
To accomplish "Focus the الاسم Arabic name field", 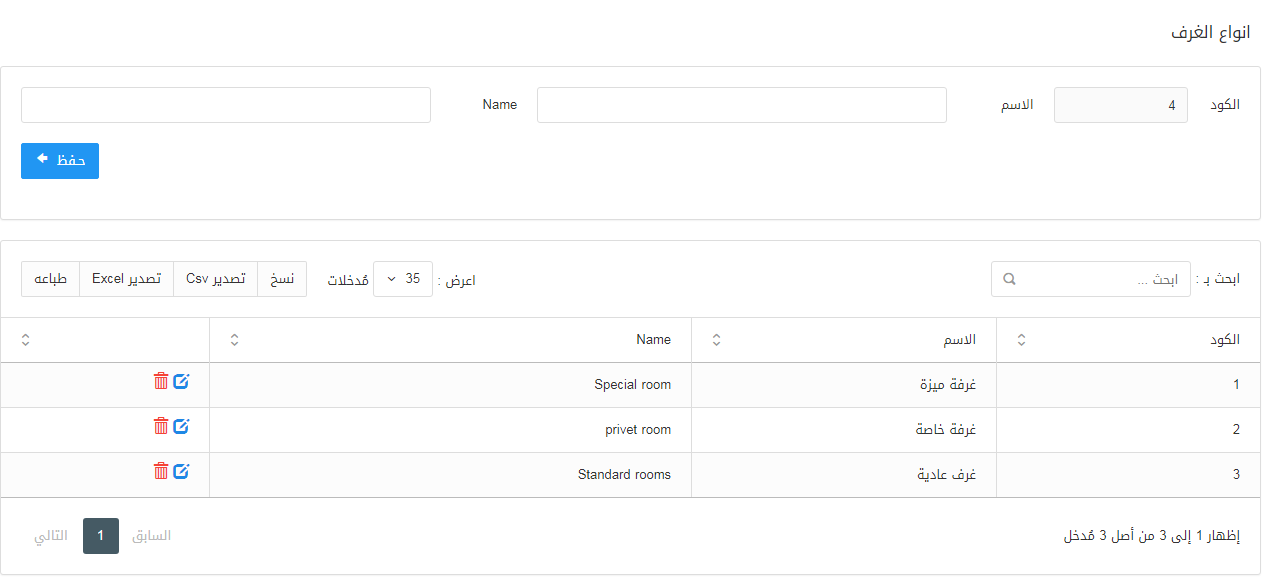I will tap(741, 105).
